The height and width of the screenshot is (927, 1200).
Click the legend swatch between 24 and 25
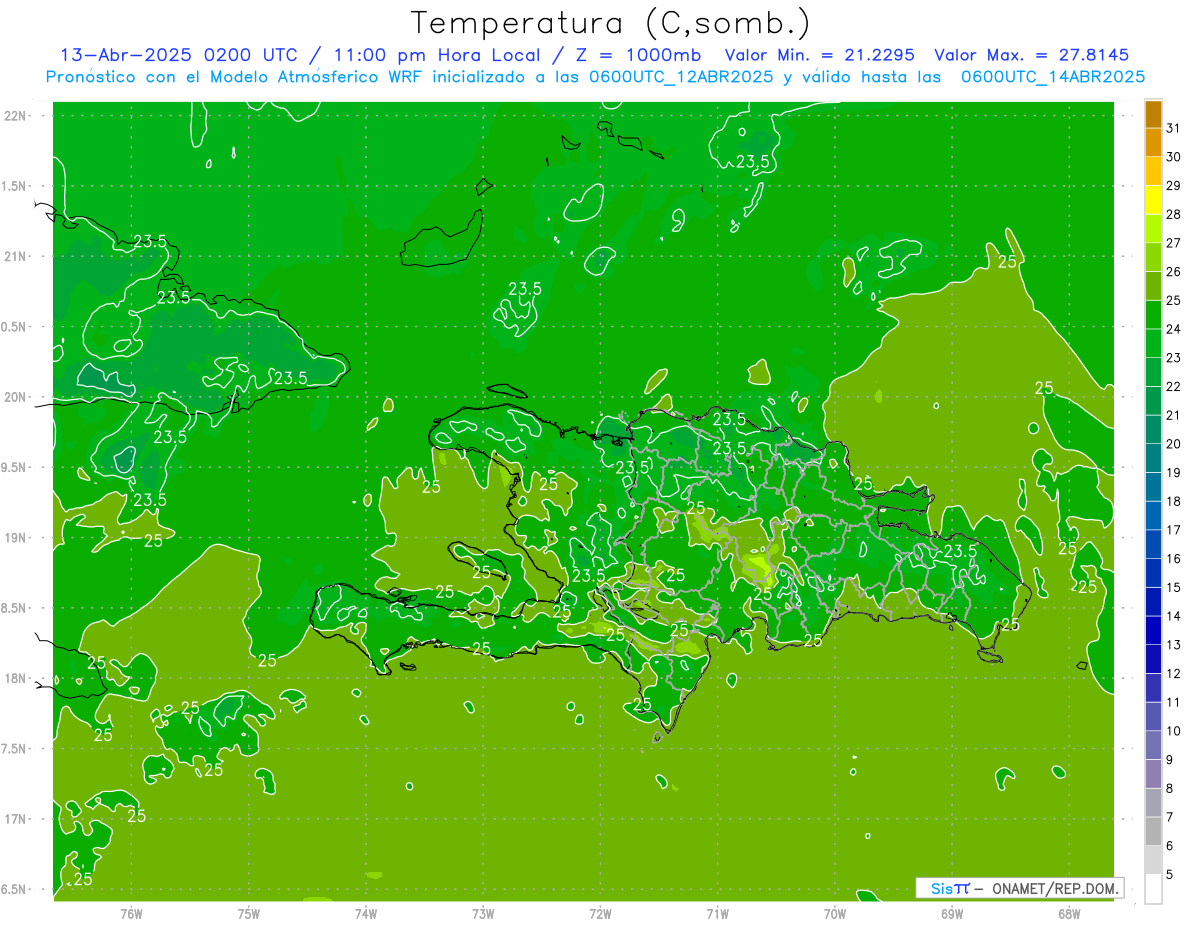click(x=1153, y=316)
